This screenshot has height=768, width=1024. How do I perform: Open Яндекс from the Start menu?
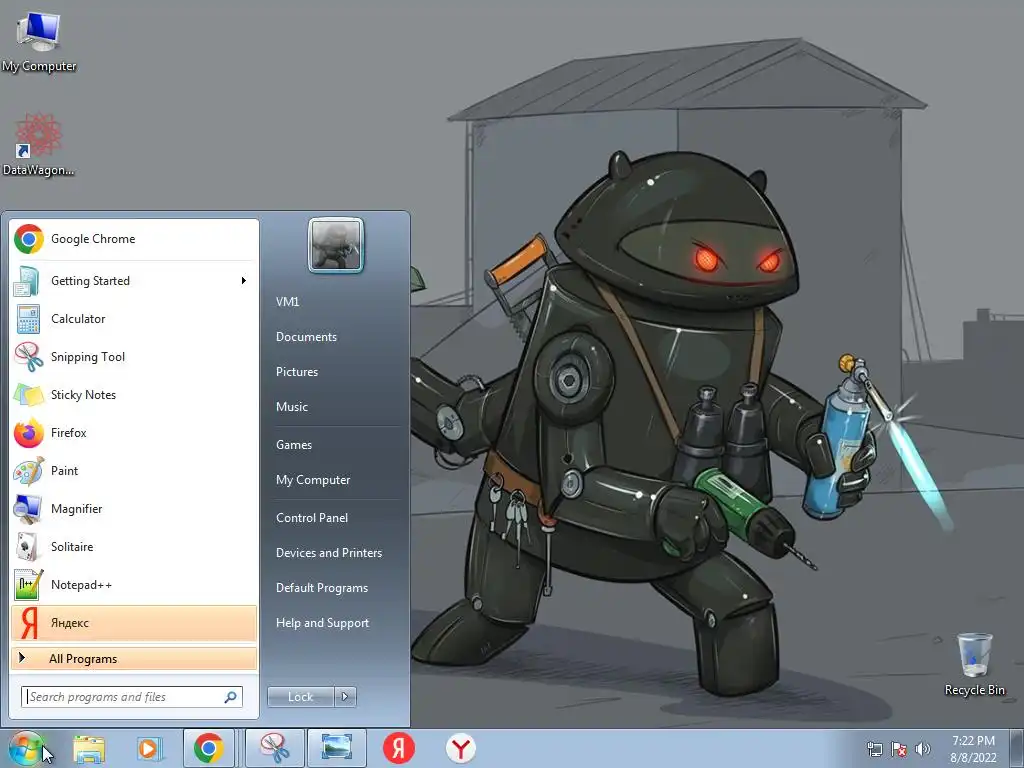[134, 623]
